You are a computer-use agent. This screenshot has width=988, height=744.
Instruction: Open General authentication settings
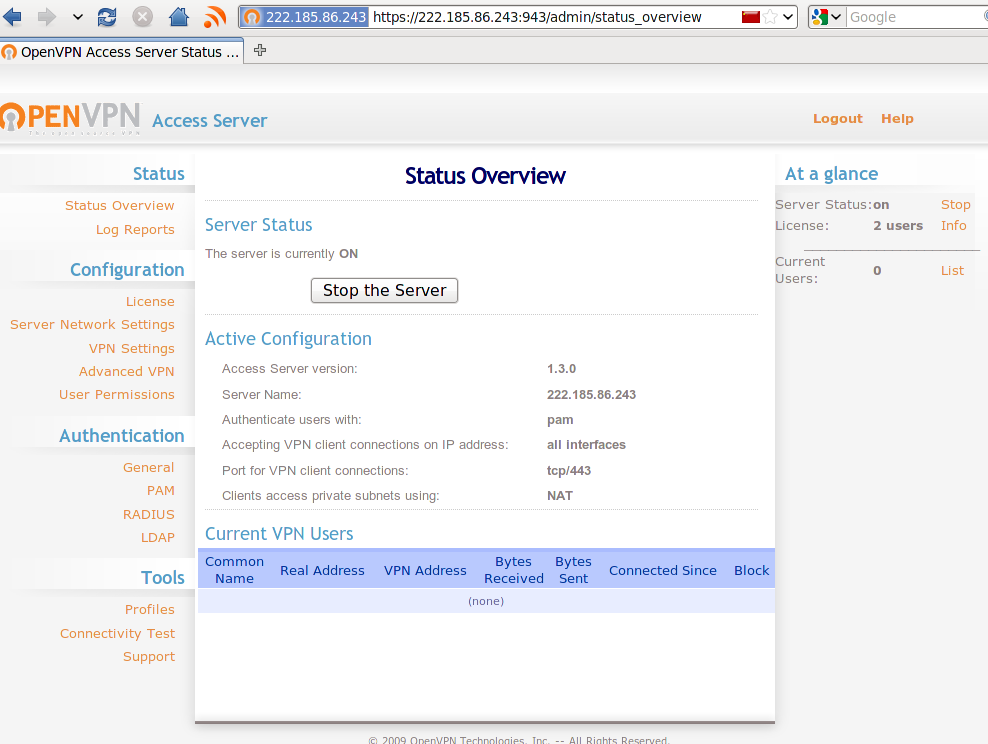(x=149, y=467)
